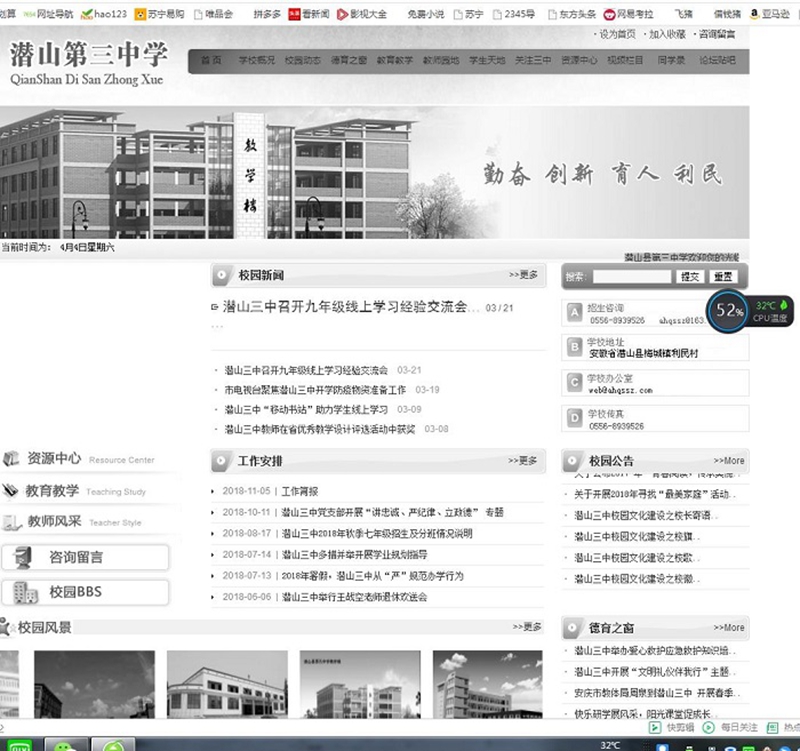Viewport: 800px width, 751px height.
Task: Open the 资源中心 Resource Center icon link
Action: point(12,459)
